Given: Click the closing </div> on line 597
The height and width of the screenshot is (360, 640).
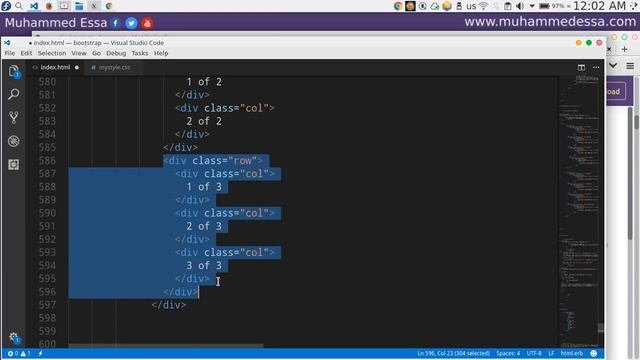Looking at the screenshot, I should (169, 305).
